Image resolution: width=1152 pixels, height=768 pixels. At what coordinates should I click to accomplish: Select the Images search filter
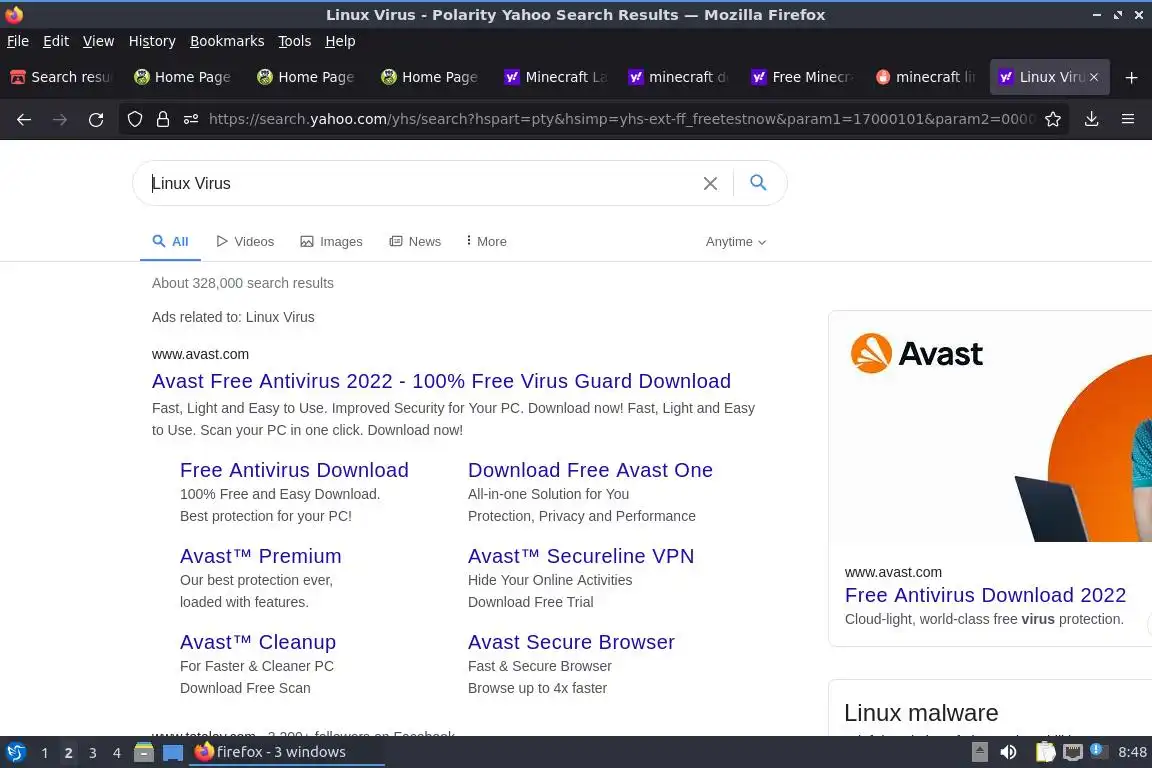331,242
